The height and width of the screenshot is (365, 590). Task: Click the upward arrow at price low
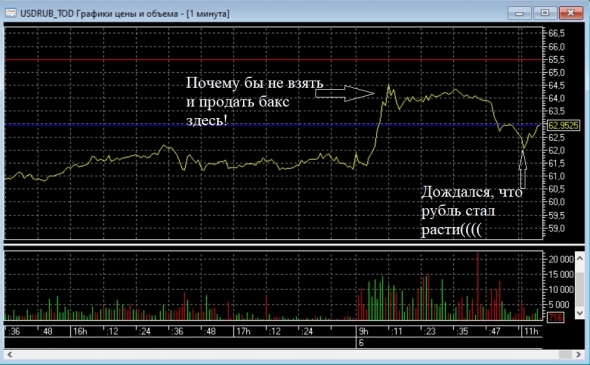pos(522,169)
